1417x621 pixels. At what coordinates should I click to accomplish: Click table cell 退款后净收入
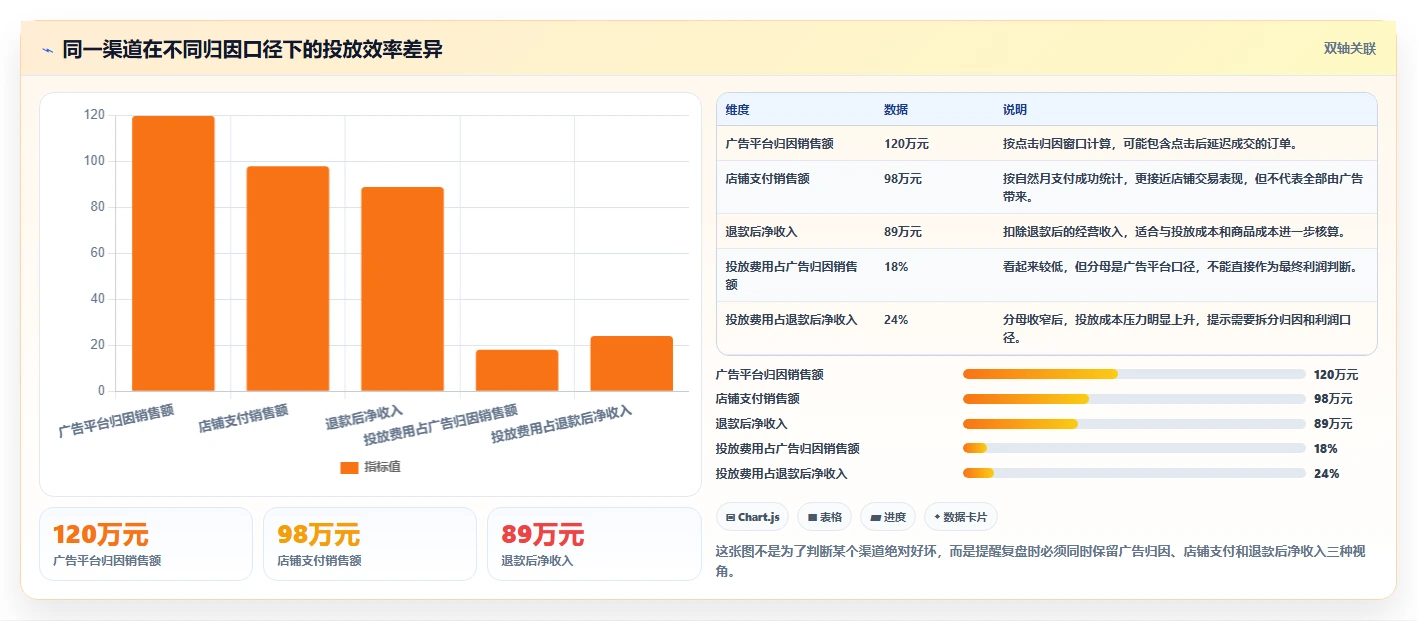[x=762, y=232]
